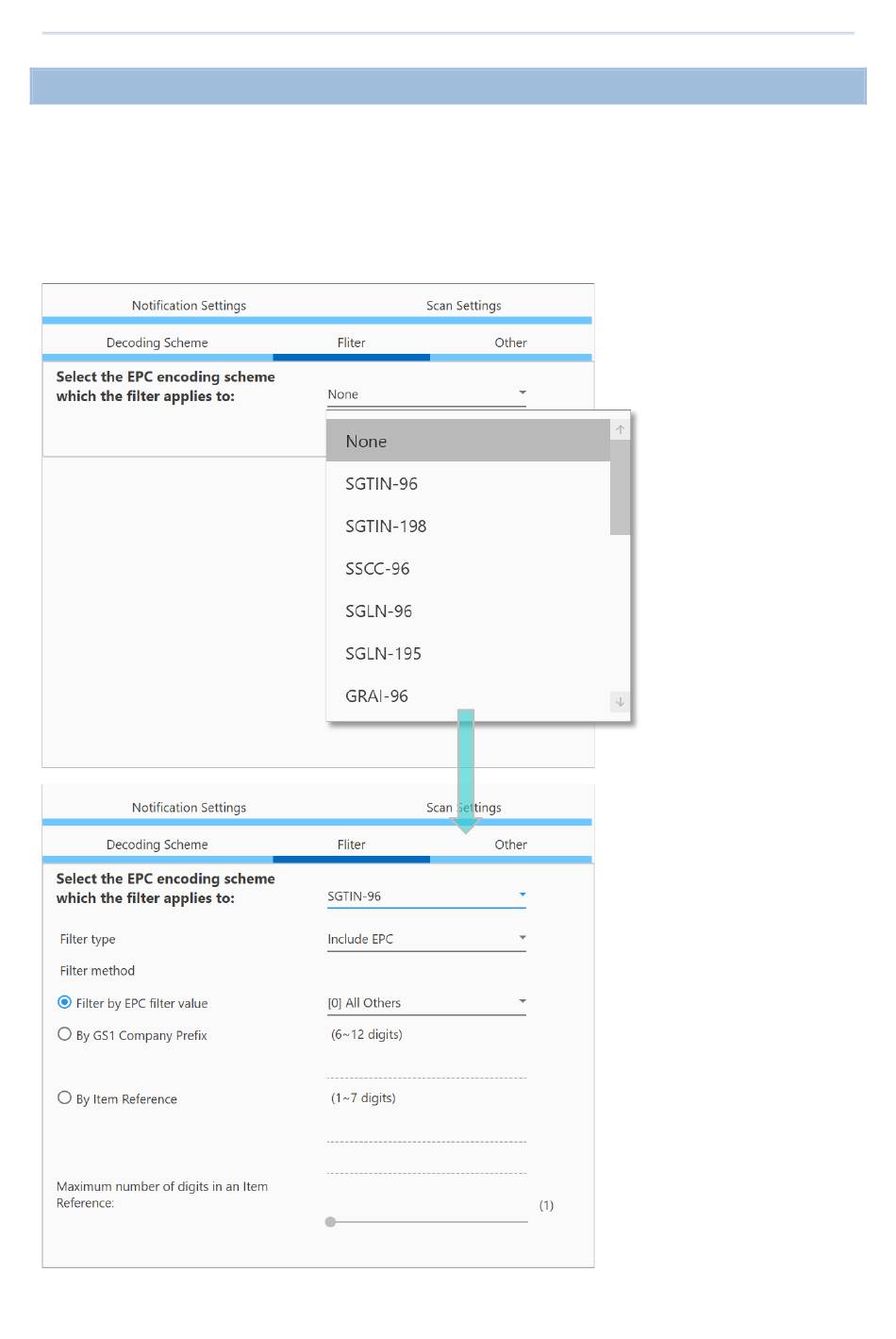Click the GS1 Company Prefix input field

426,1066
